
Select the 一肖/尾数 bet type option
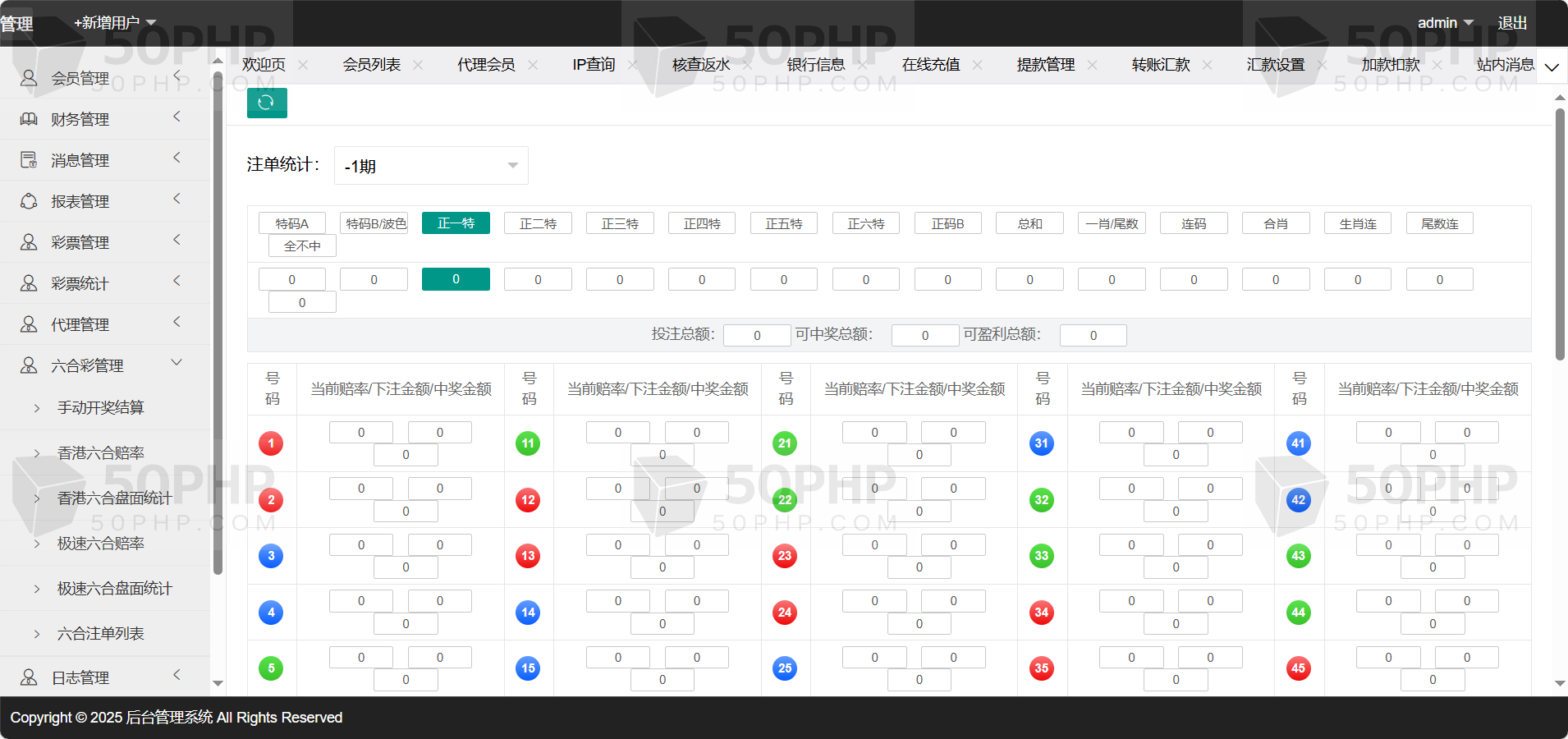pyautogui.click(x=1112, y=223)
